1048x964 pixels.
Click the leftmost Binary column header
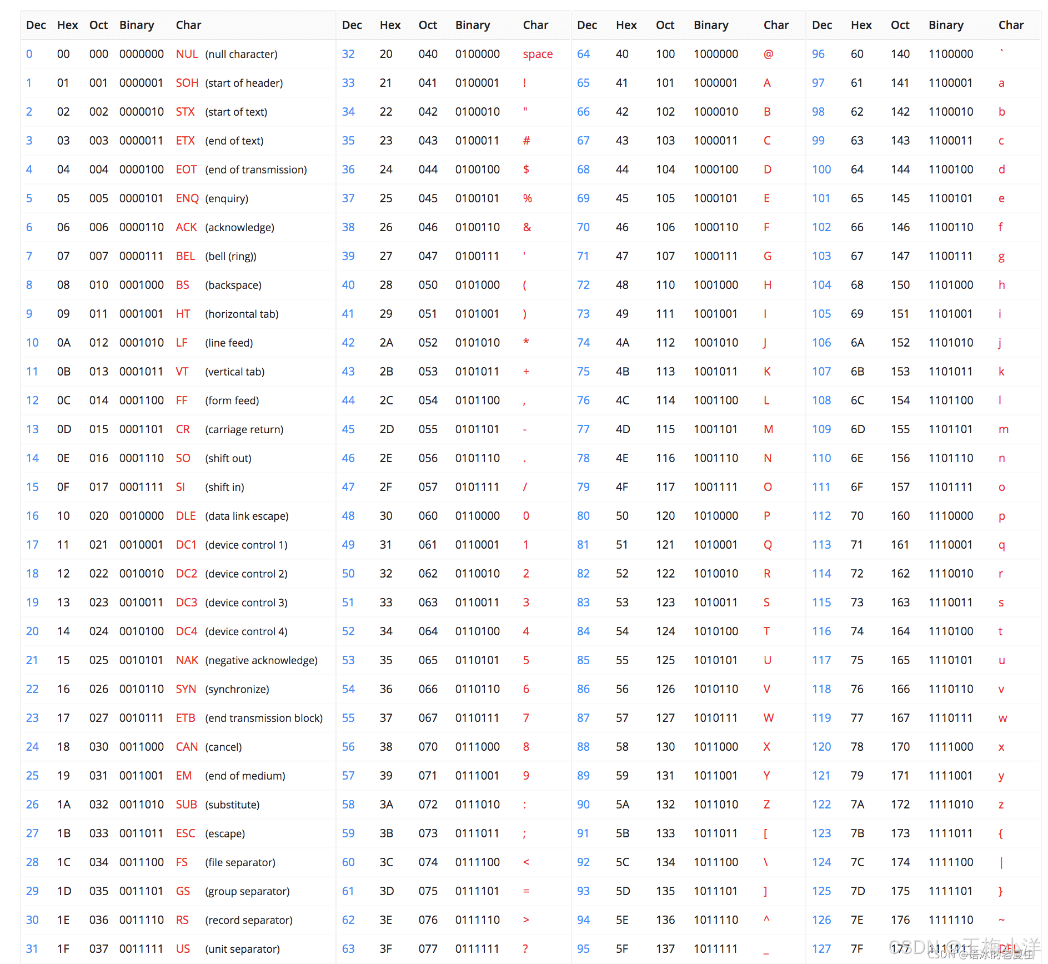point(137,25)
